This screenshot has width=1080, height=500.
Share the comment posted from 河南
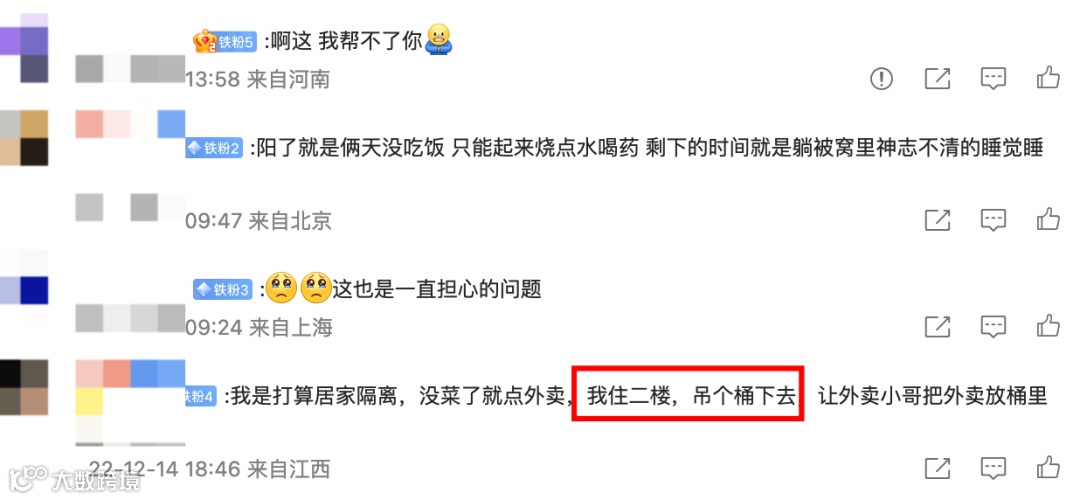(937, 79)
